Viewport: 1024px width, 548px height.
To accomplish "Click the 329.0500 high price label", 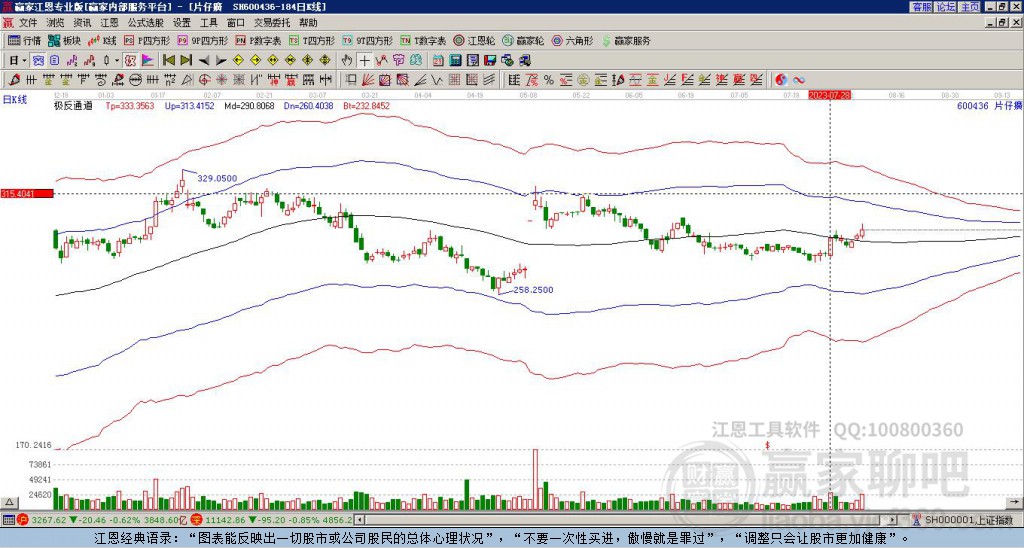I will (217, 178).
